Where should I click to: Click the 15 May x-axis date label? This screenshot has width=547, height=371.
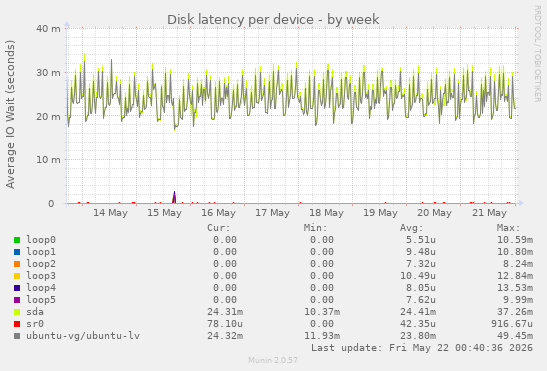click(164, 213)
